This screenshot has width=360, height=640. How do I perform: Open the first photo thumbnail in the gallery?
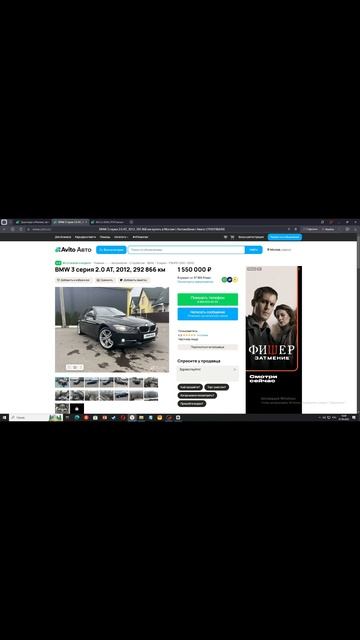62,382
